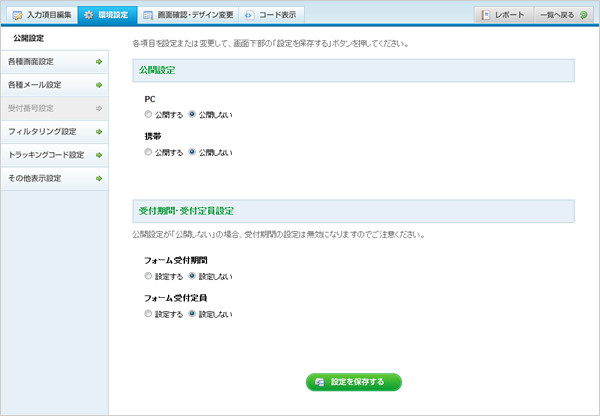
Task: Select 設定しない for フォーム受付定員
Action: coord(192,314)
